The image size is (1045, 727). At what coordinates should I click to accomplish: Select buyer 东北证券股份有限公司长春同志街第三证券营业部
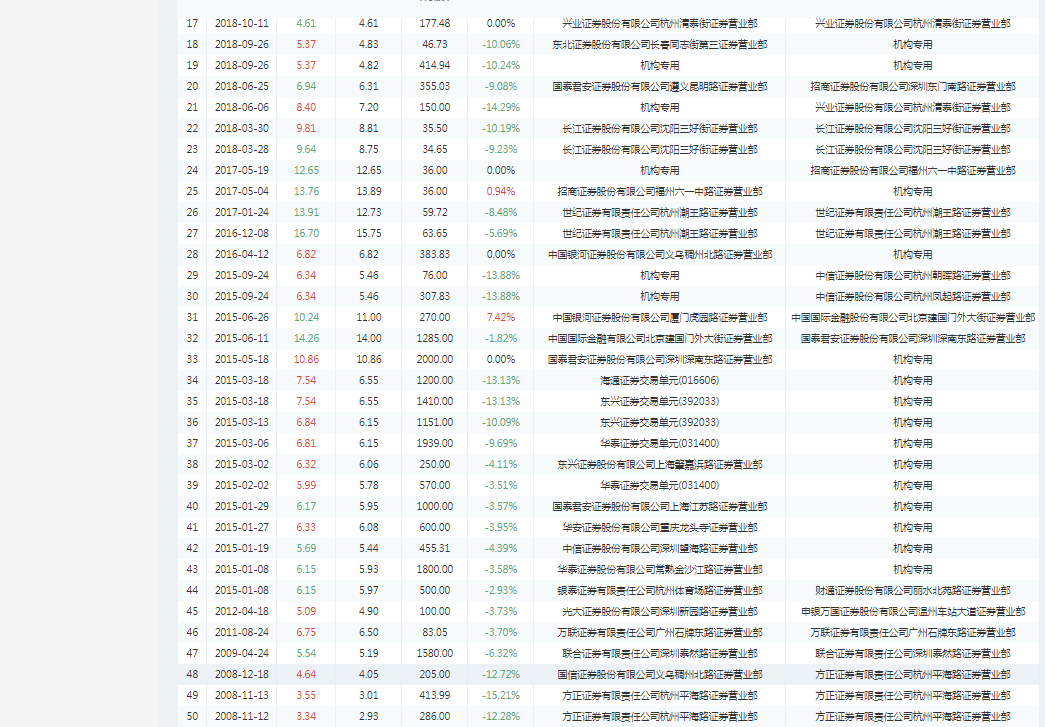point(659,44)
